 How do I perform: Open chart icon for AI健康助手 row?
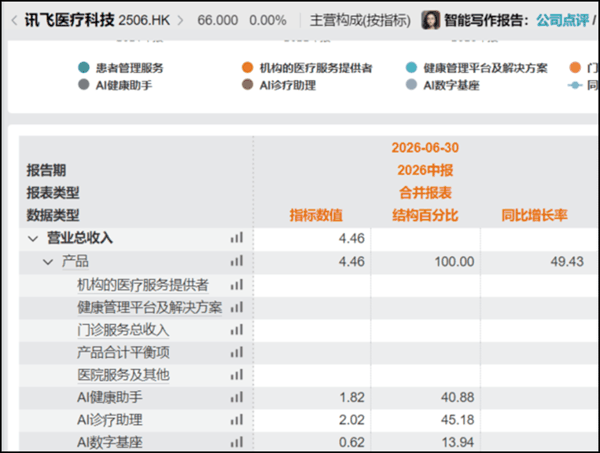pos(236,398)
